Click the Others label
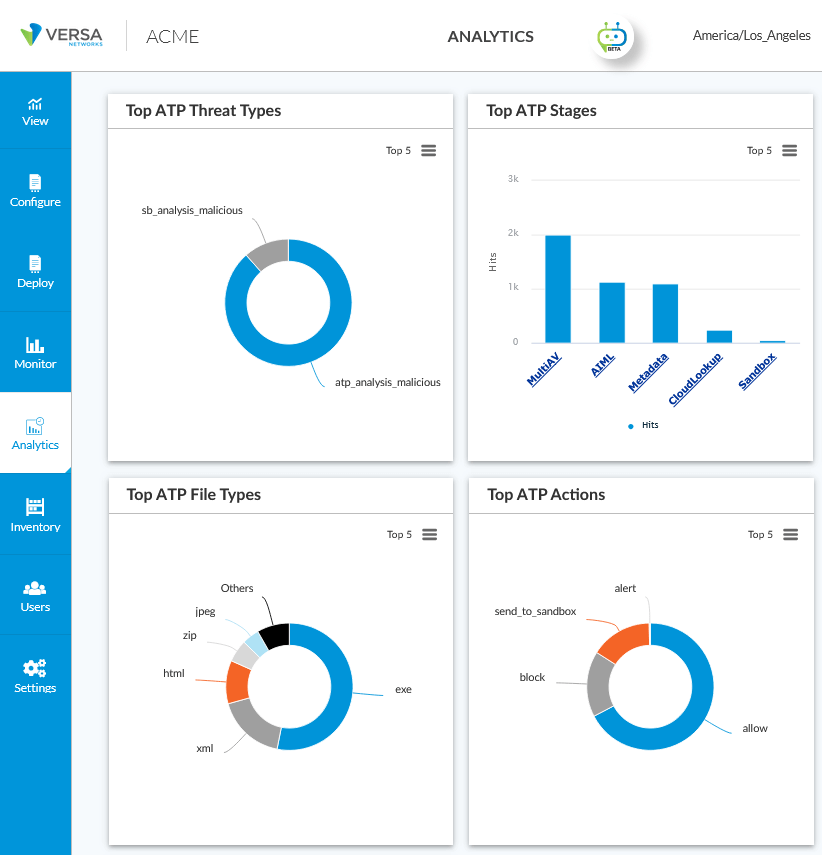The image size is (822, 855). (x=237, y=588)
